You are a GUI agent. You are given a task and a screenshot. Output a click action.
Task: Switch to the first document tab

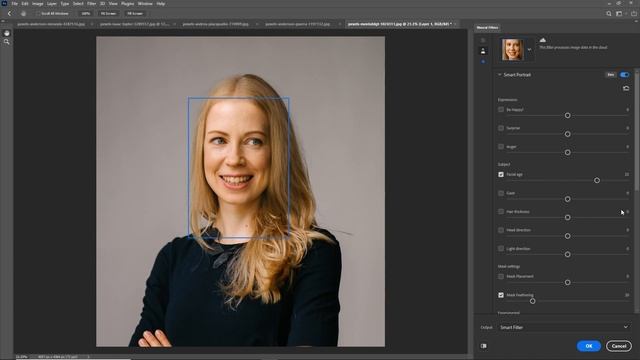(x=51, y=24)
